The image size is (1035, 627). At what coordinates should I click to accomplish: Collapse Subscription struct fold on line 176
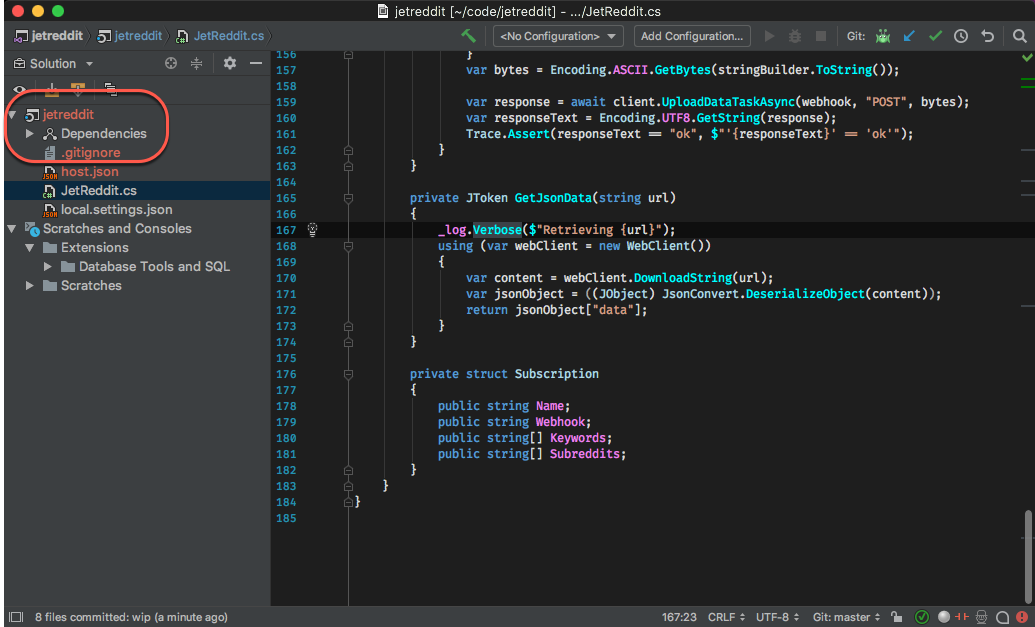coord(348,374)
